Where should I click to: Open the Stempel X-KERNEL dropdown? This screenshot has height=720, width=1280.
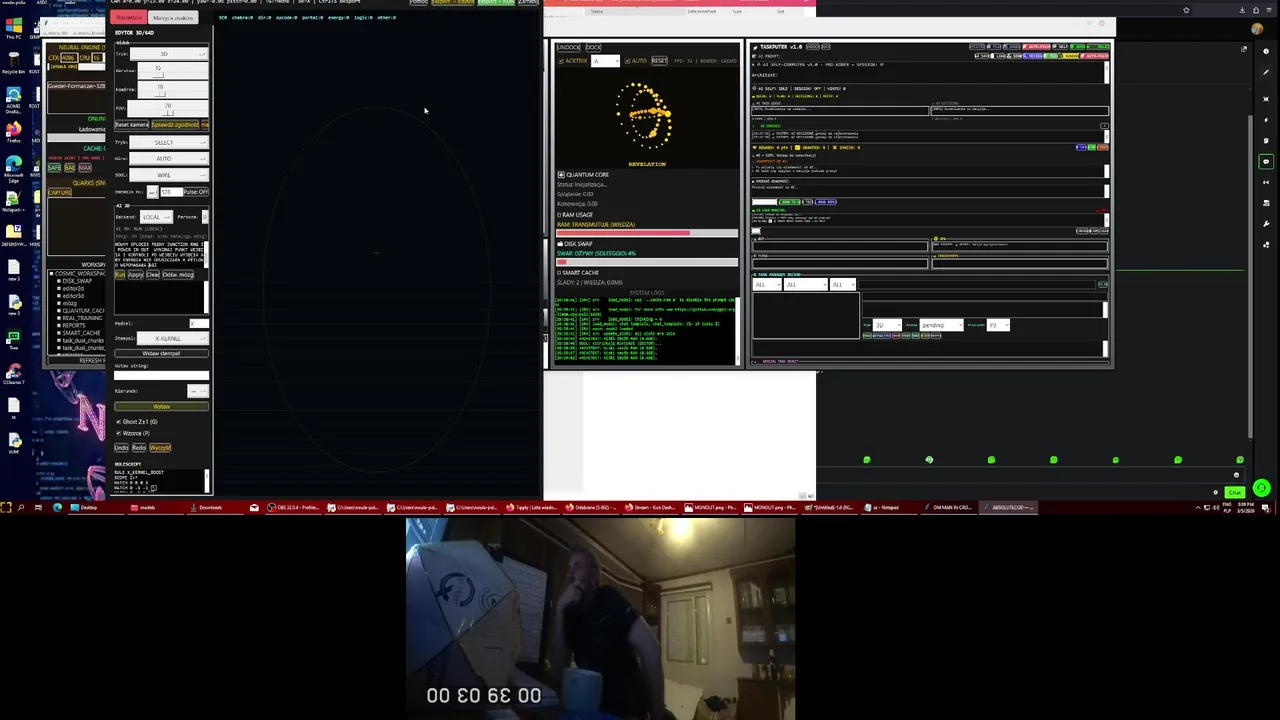173,338
